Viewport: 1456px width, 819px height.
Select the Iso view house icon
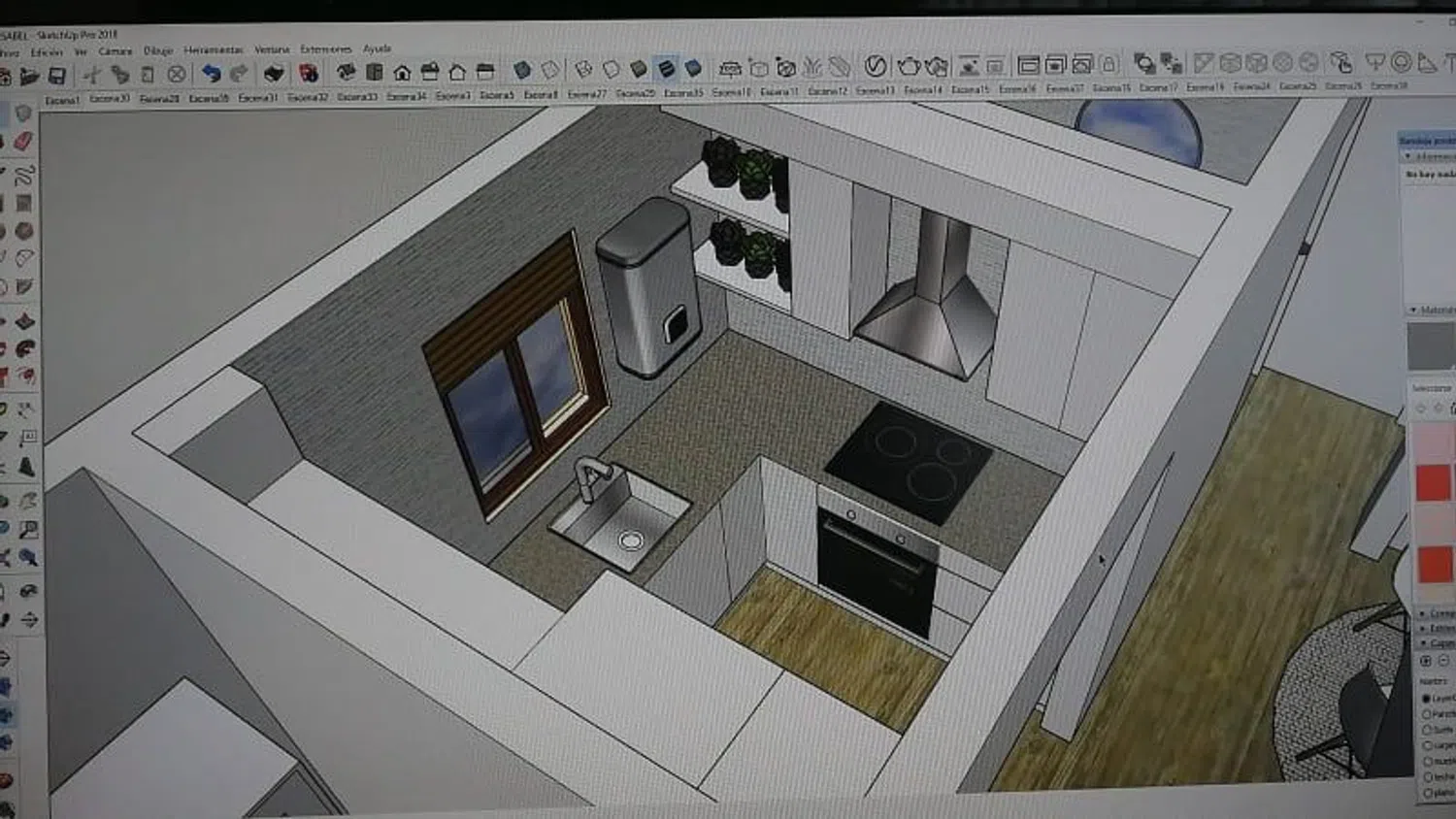pyautogui.click(x=402, y=72)
